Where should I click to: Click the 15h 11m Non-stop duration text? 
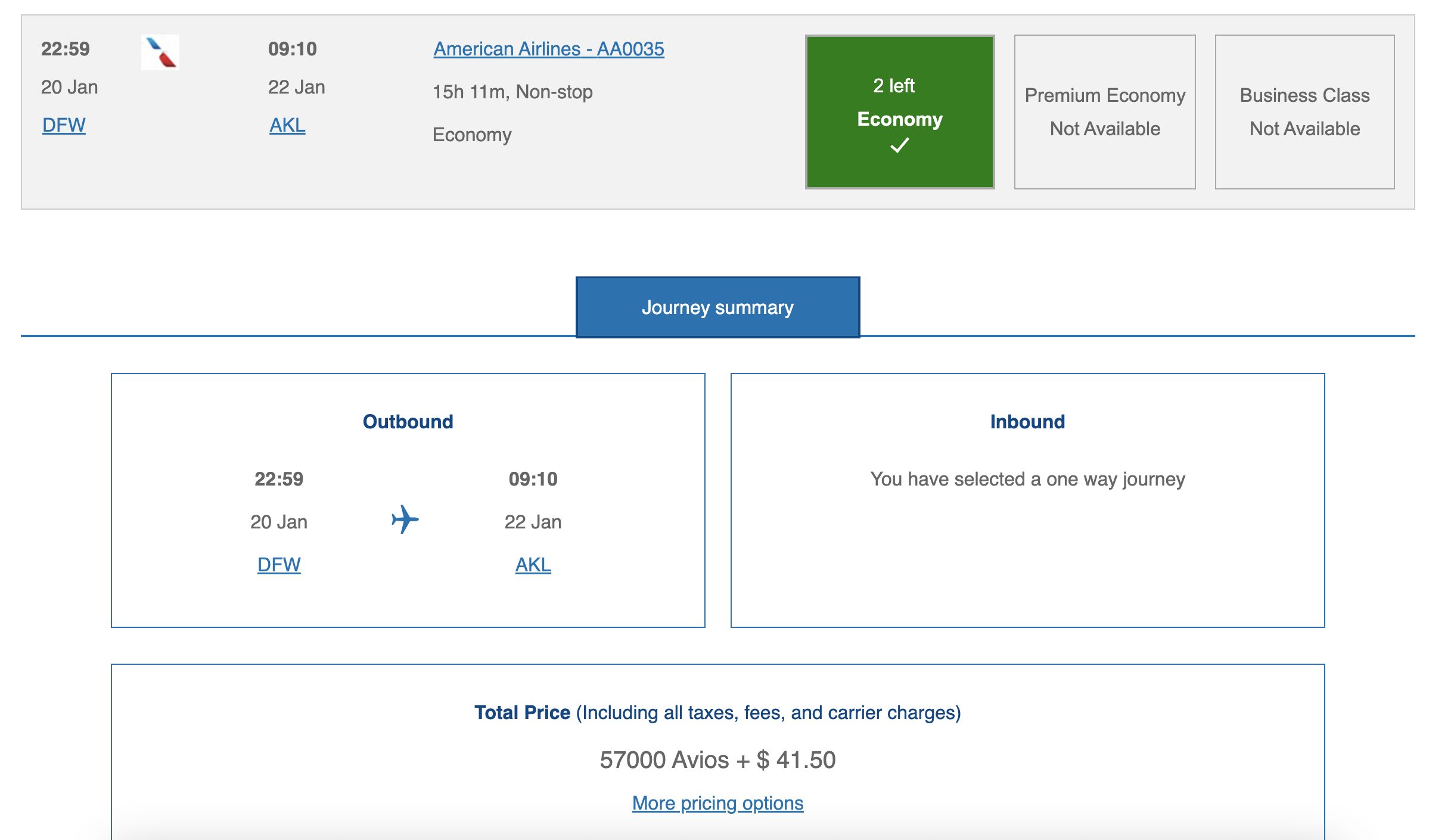(512, 92)
